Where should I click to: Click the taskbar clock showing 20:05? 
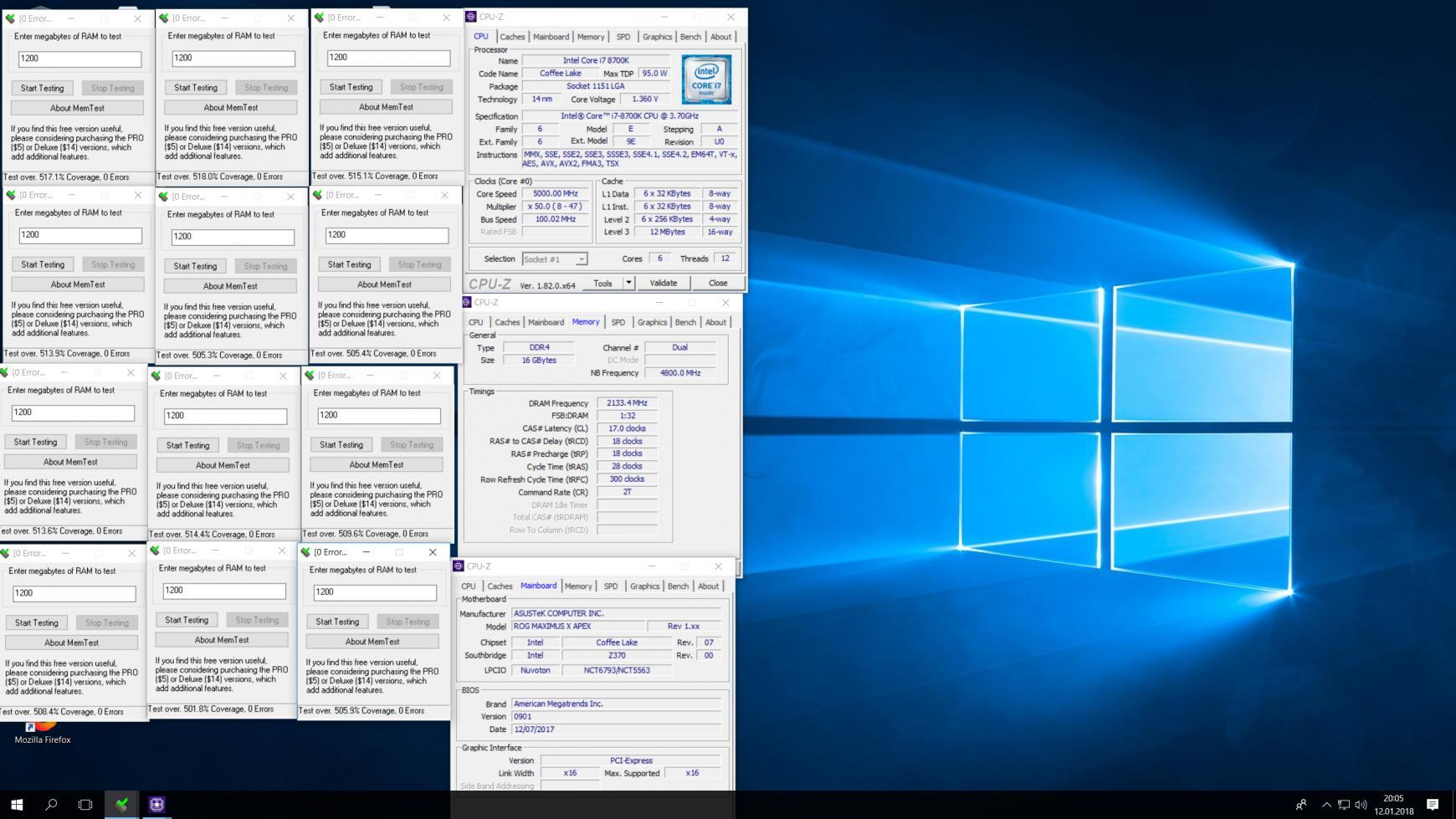[1393, 805]
